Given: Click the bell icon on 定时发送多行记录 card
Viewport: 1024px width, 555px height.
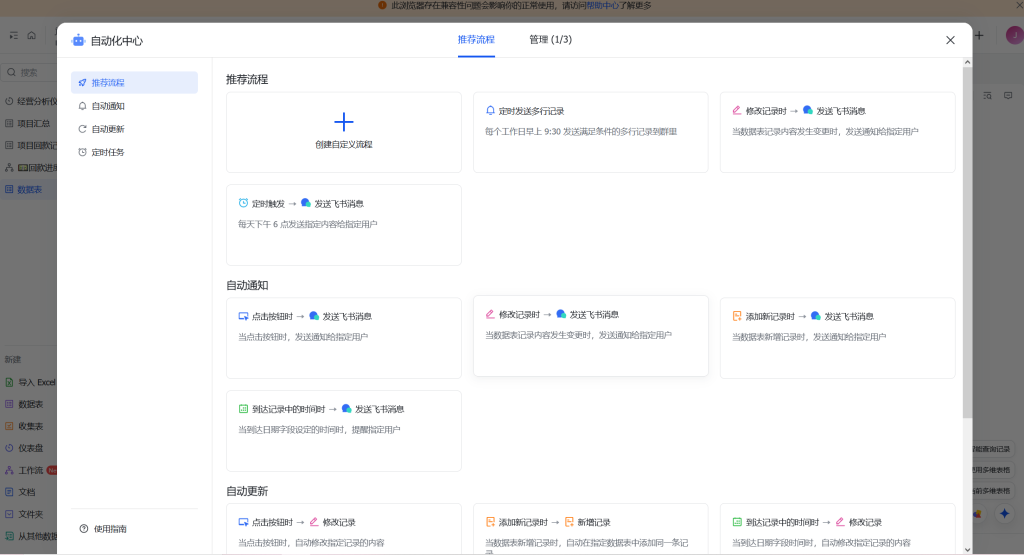Looking at the screenshot, I should coord(490,110).
